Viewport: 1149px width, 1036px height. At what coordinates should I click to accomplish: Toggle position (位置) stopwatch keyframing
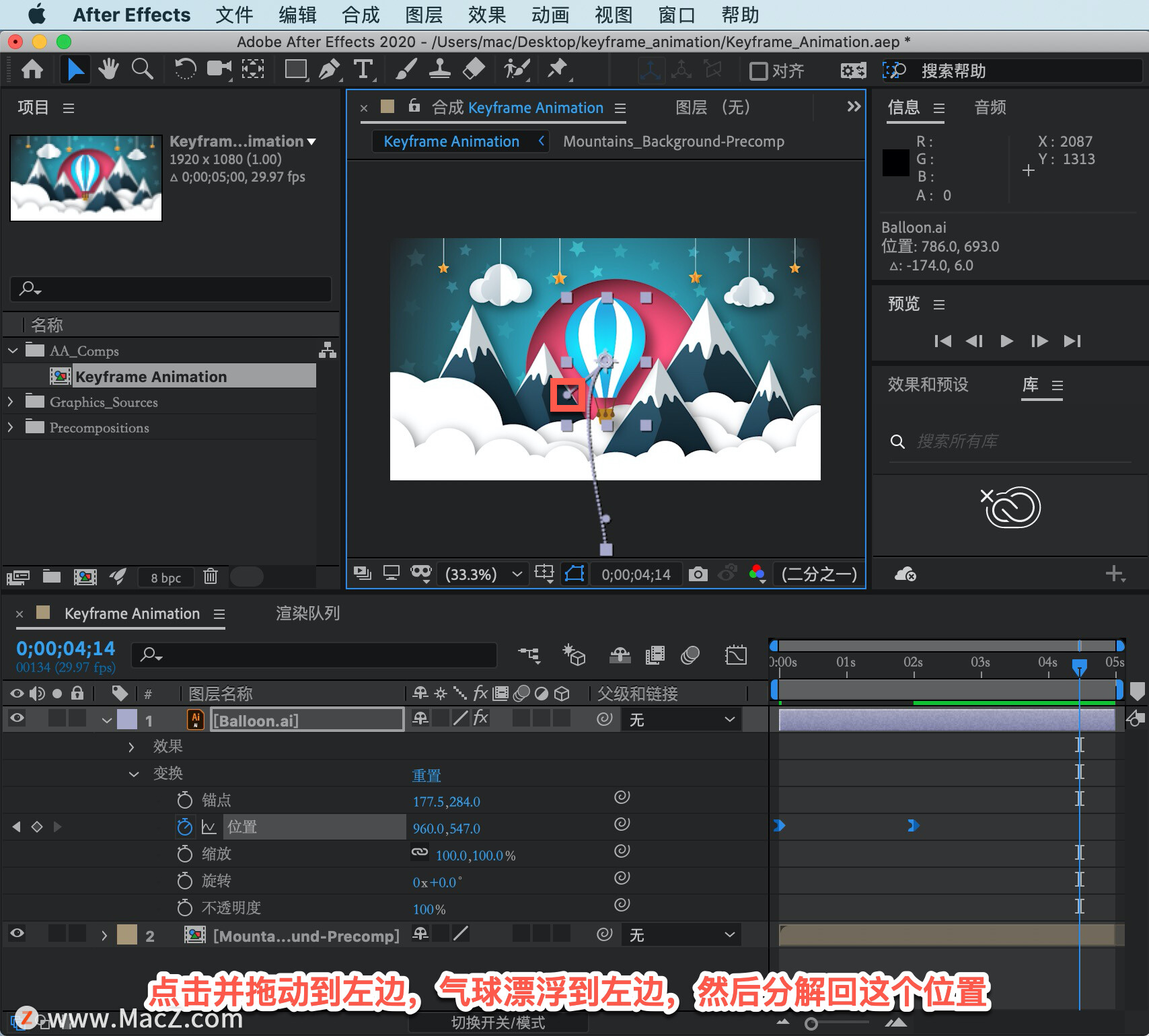click(x=184, y=827)
